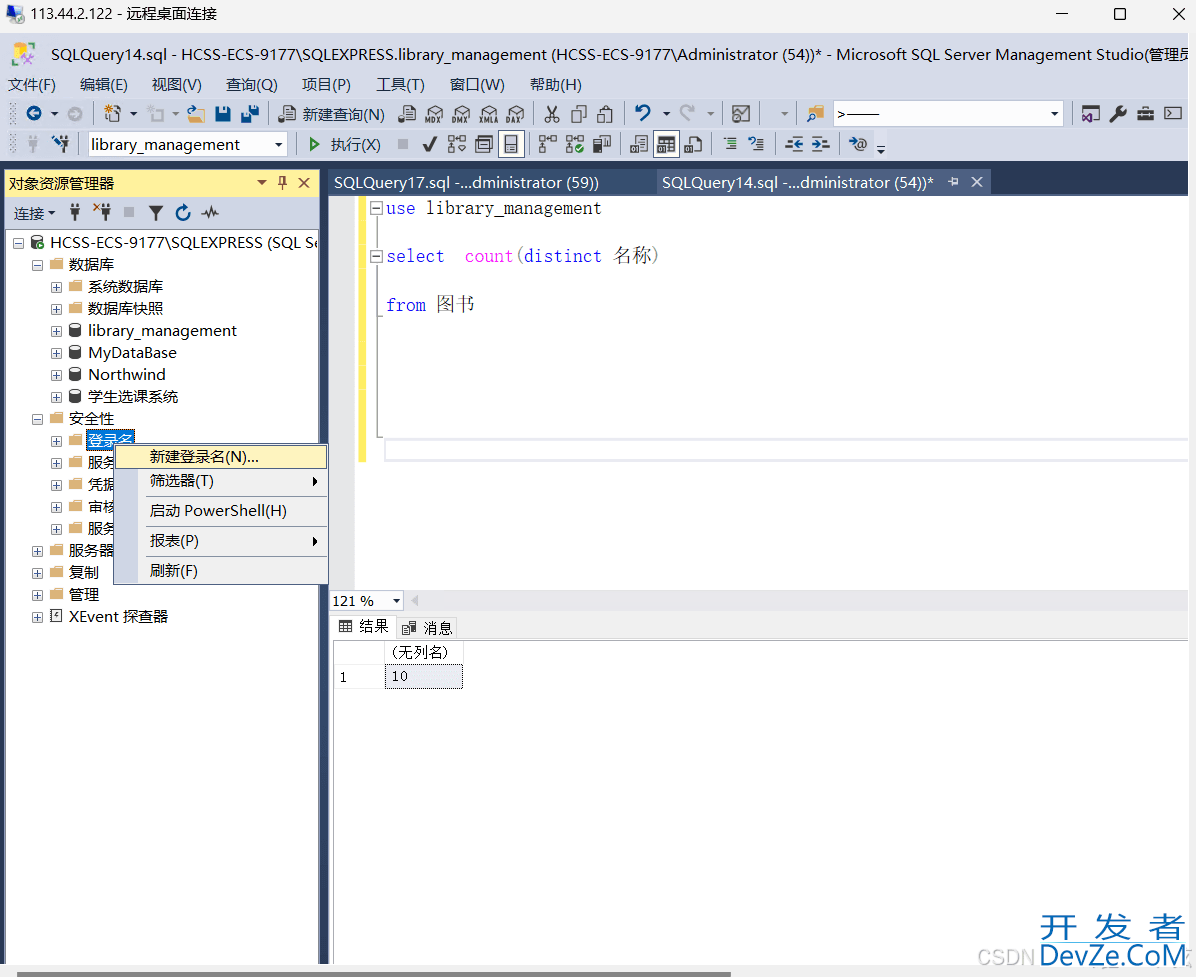Toggle Include Live Query Statistics

(574, 144)
